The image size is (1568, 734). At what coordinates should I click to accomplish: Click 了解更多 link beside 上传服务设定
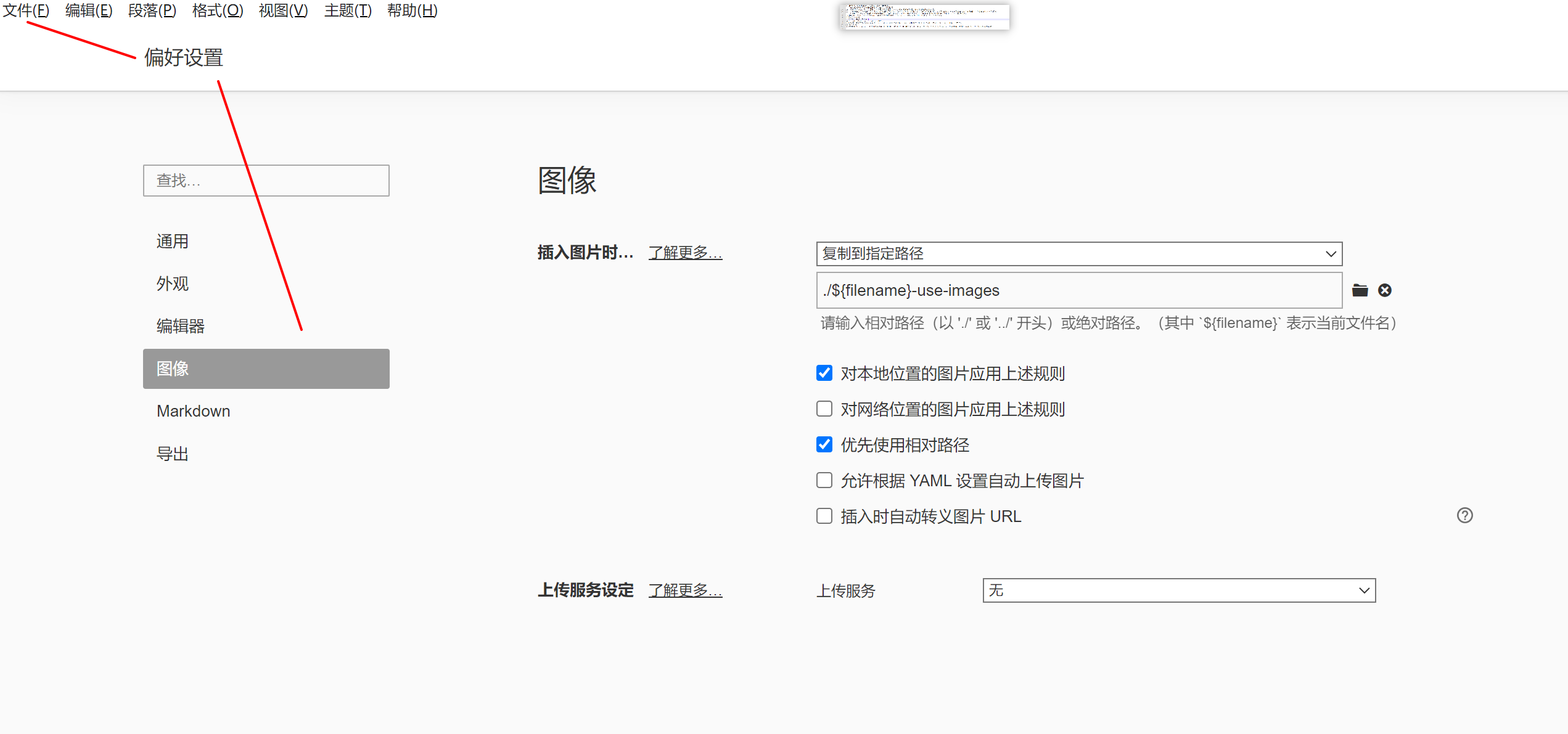point(685,590)
